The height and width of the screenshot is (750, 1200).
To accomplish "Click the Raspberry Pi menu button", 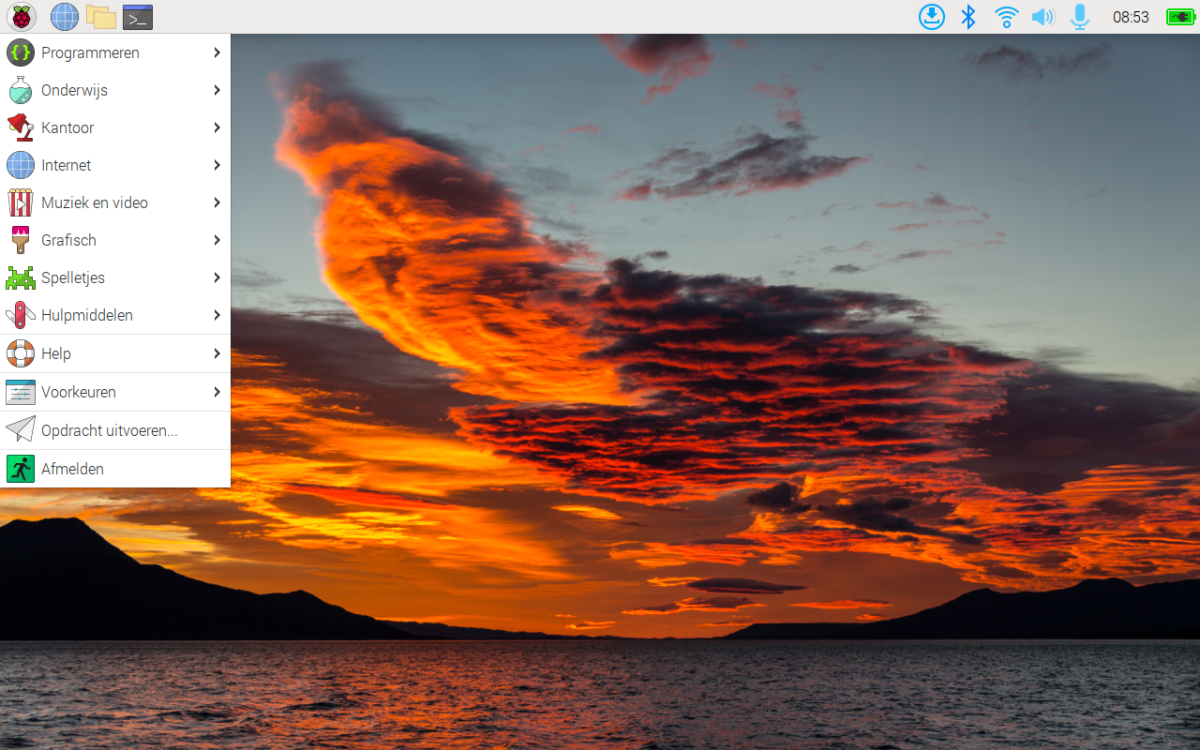I will pos(21,17).
